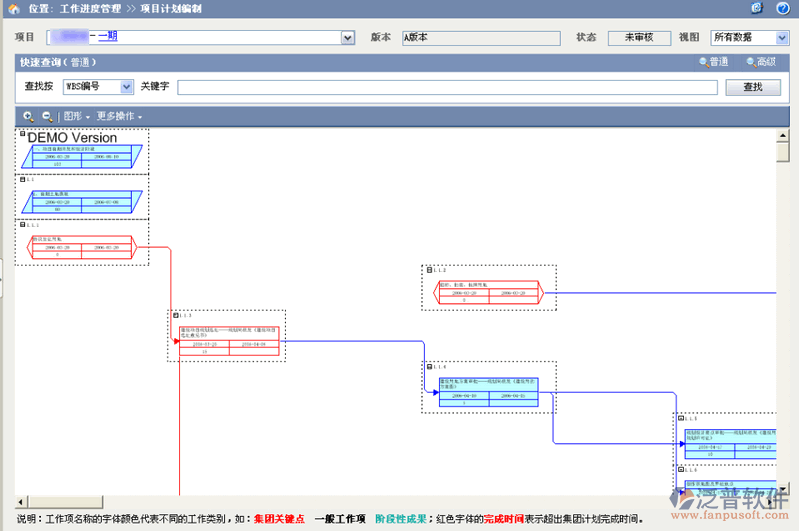Screen dimensions: 799x531
Task: Click the 查找 search button
Action: click(x=753, y=87)
